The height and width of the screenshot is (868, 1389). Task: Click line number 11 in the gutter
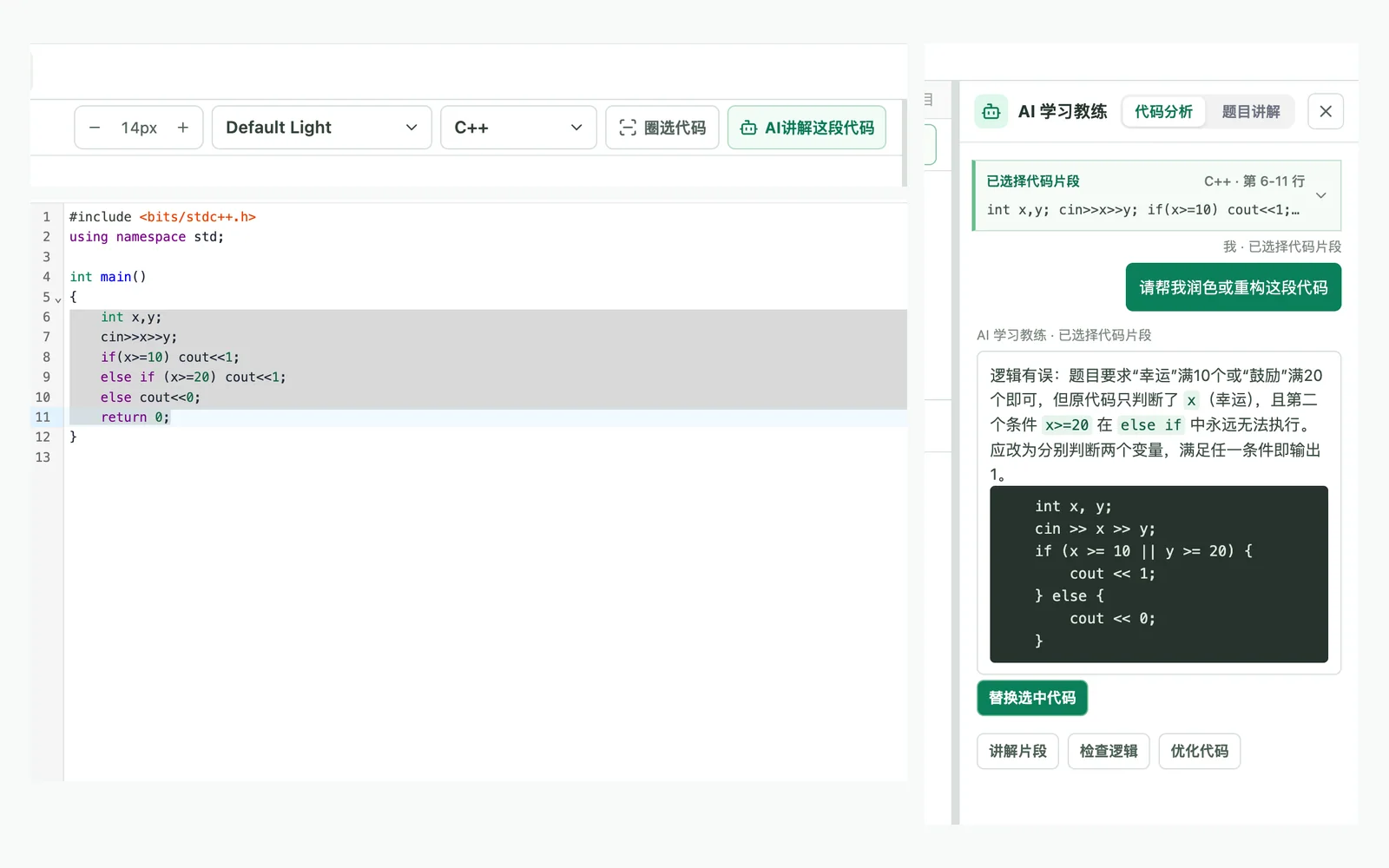(x=43, y=417)
